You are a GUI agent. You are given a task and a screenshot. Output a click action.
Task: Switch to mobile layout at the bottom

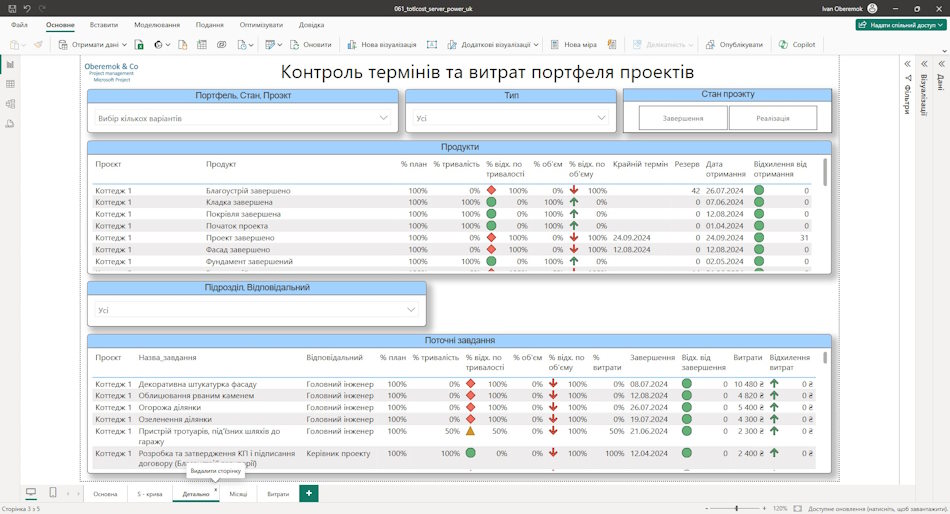53,493
